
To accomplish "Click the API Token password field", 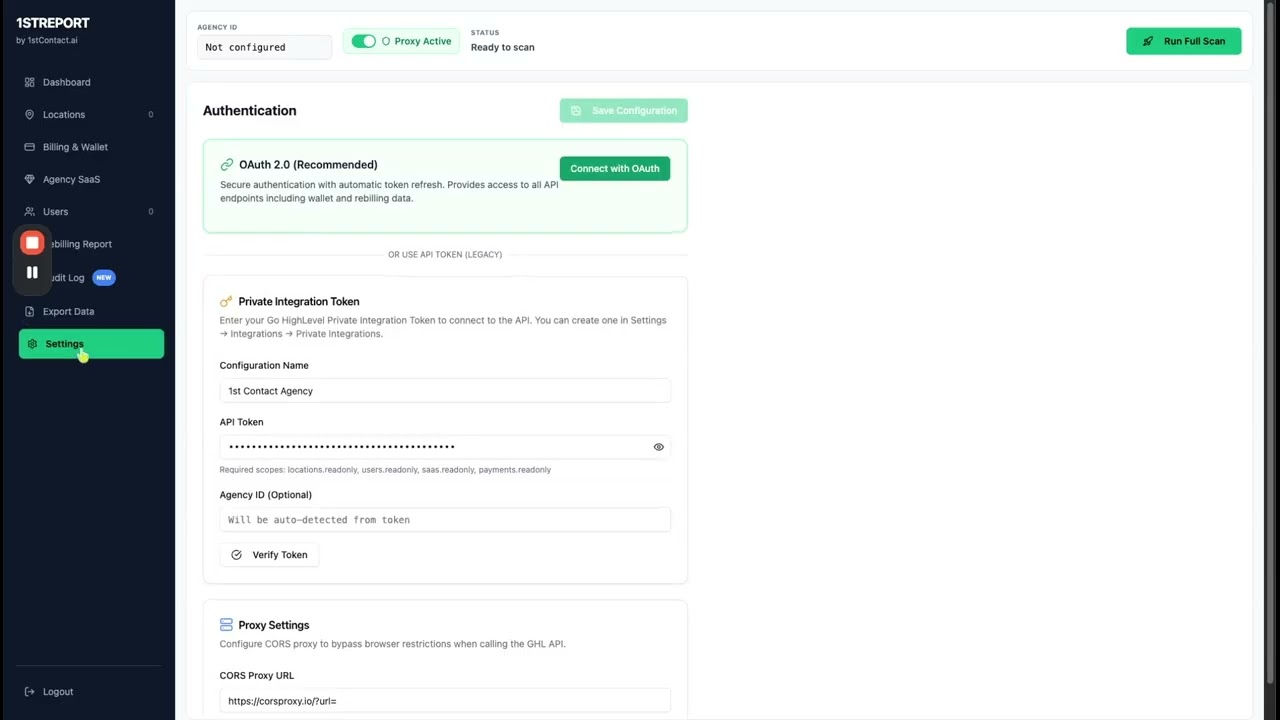I will (445, 447).
